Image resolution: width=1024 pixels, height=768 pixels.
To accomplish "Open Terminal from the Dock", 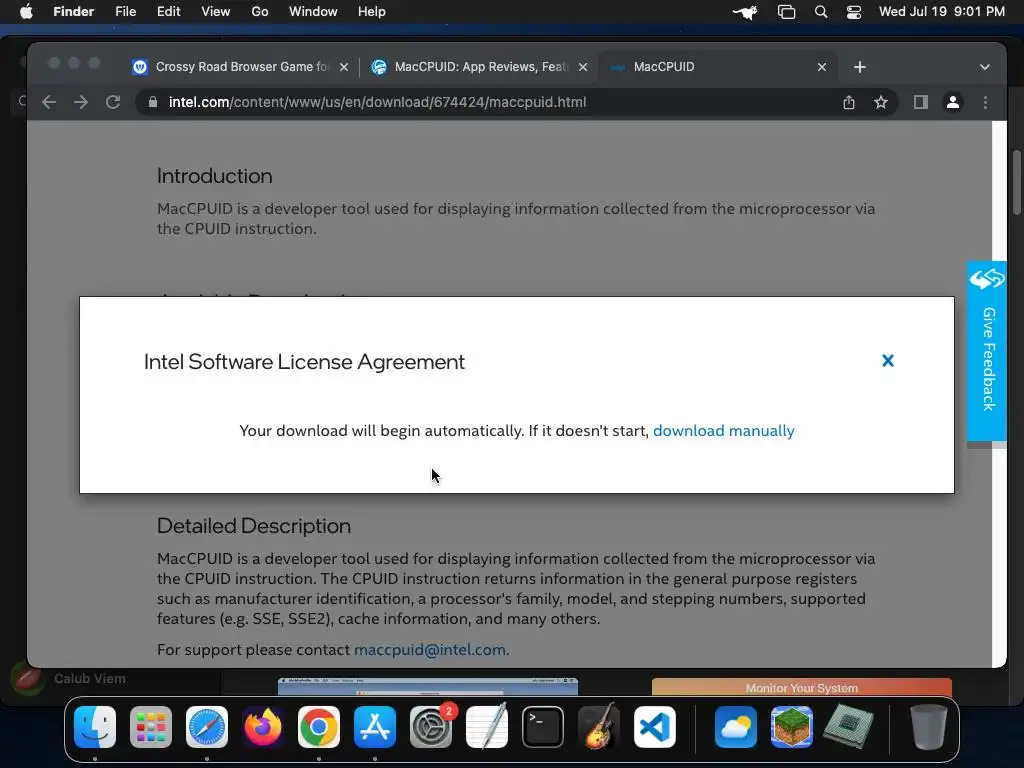I will point(543,727).
